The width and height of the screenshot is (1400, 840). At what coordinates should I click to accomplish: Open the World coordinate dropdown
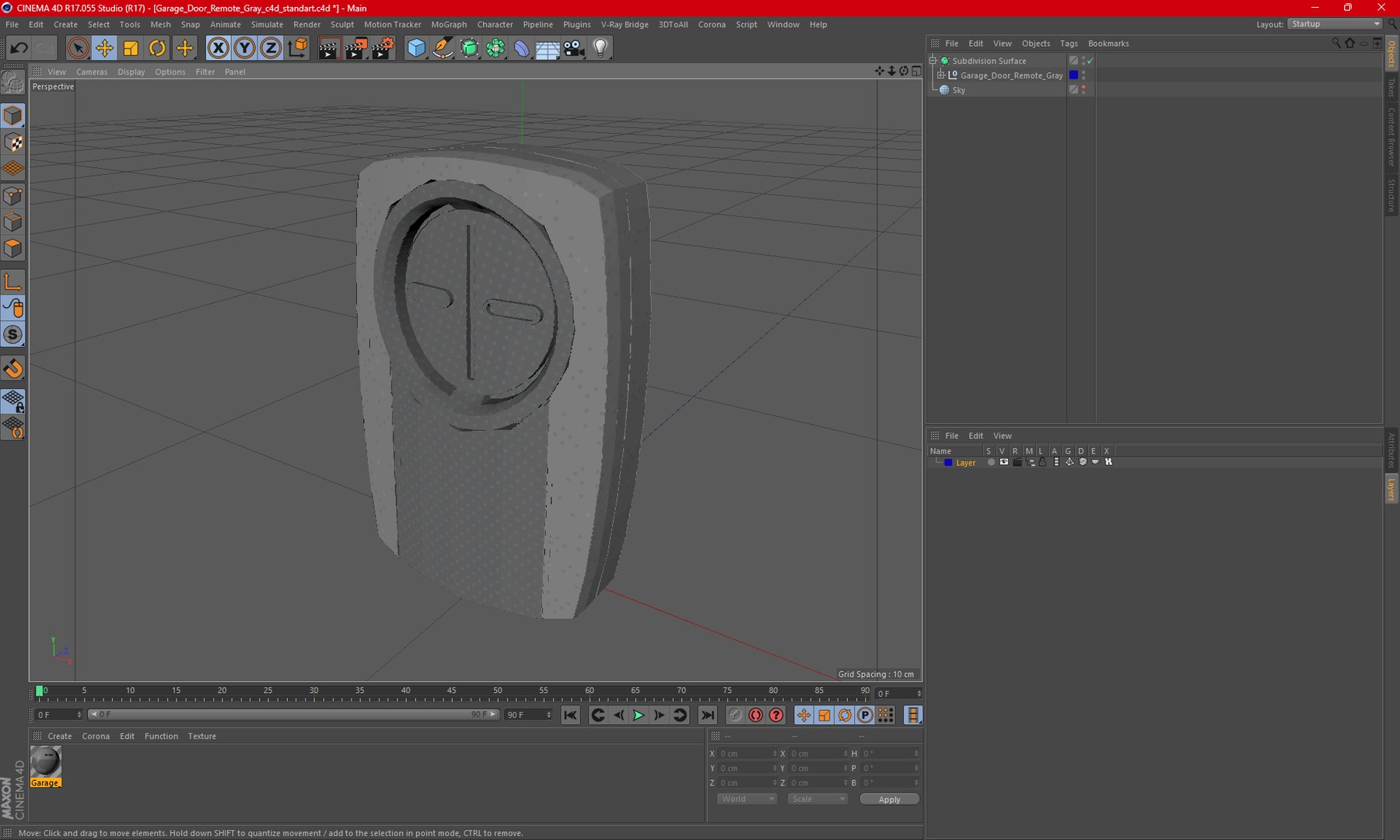747,799
